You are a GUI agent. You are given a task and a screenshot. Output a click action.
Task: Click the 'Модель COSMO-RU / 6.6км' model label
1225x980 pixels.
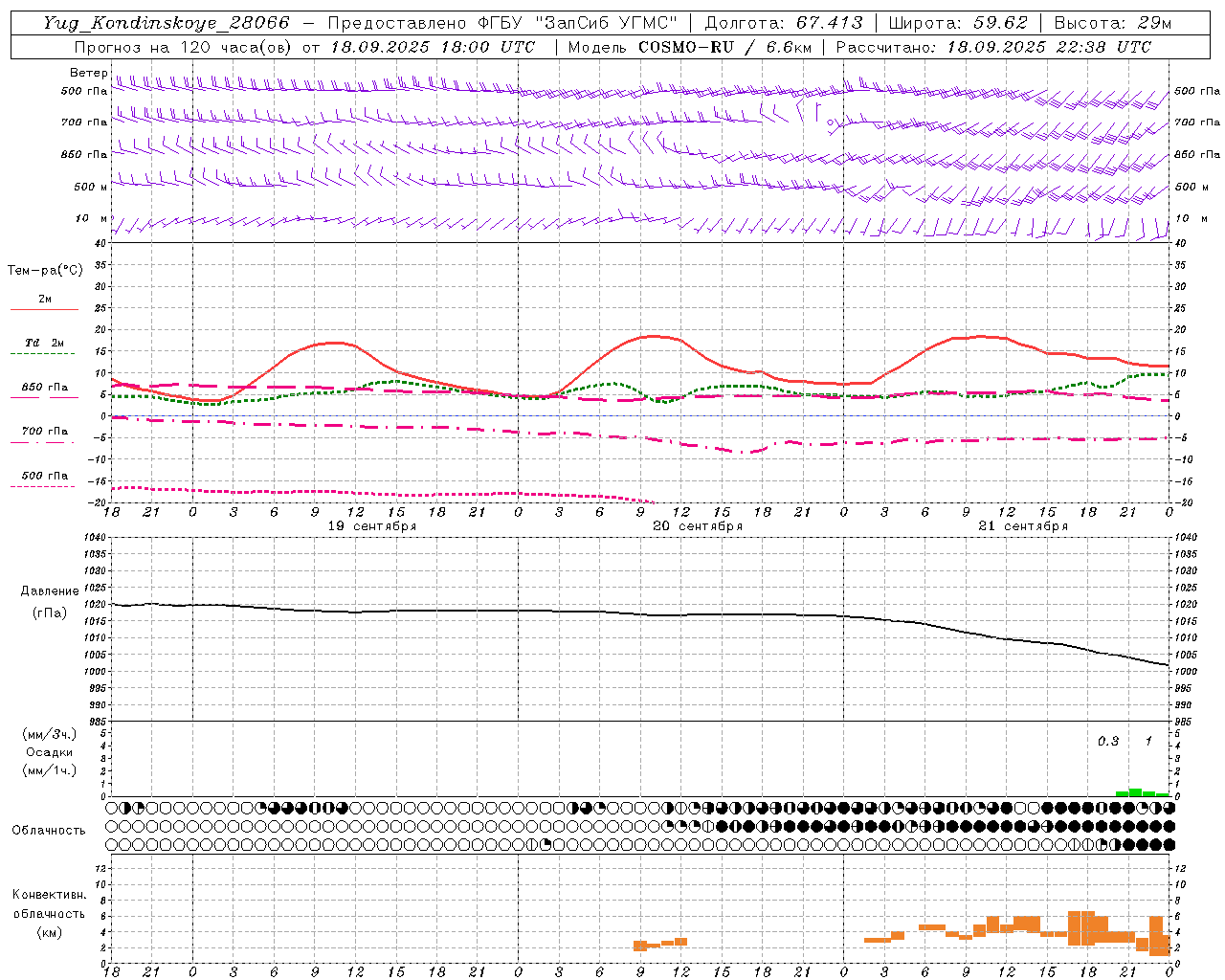[689, 47]
